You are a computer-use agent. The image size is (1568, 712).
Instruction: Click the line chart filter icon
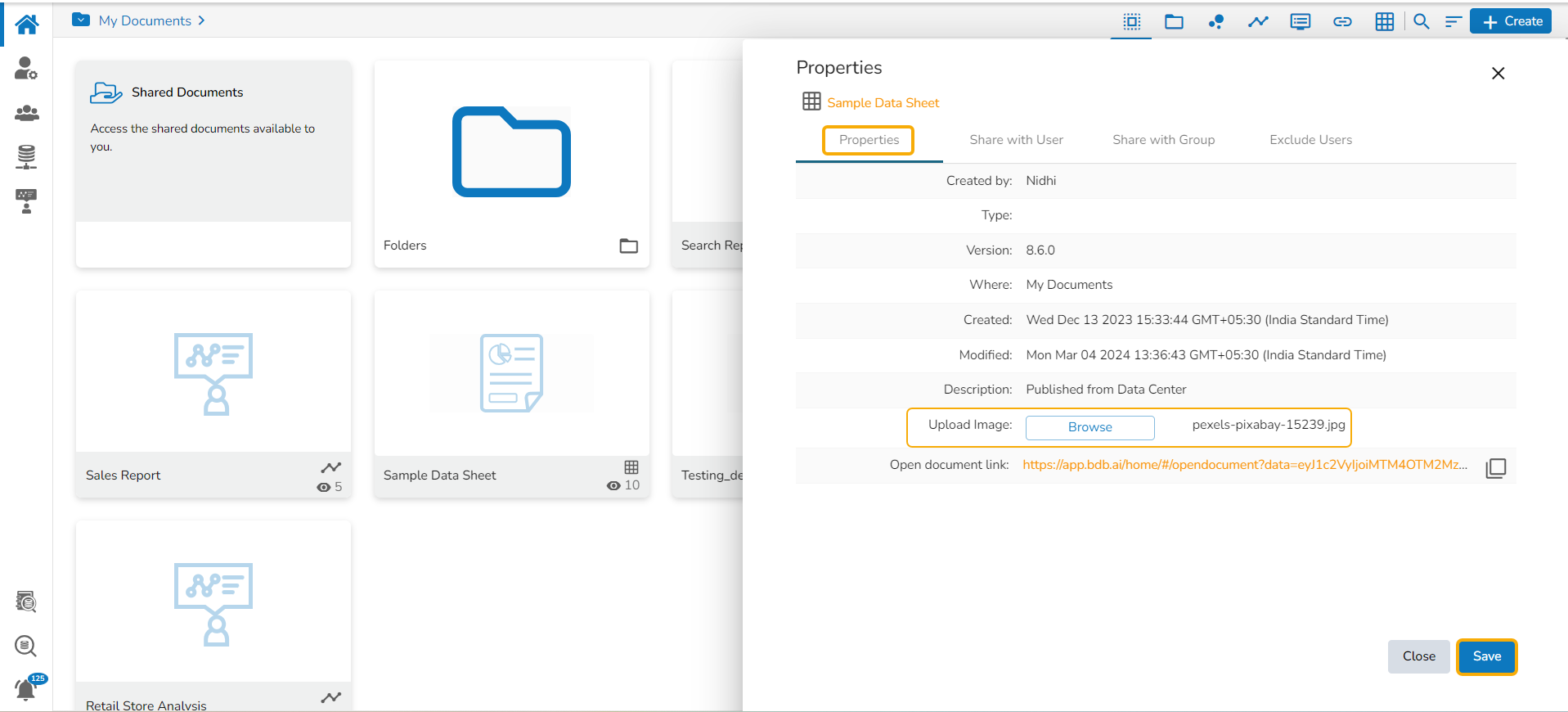pyautogui.click(x=1258, y=21)
